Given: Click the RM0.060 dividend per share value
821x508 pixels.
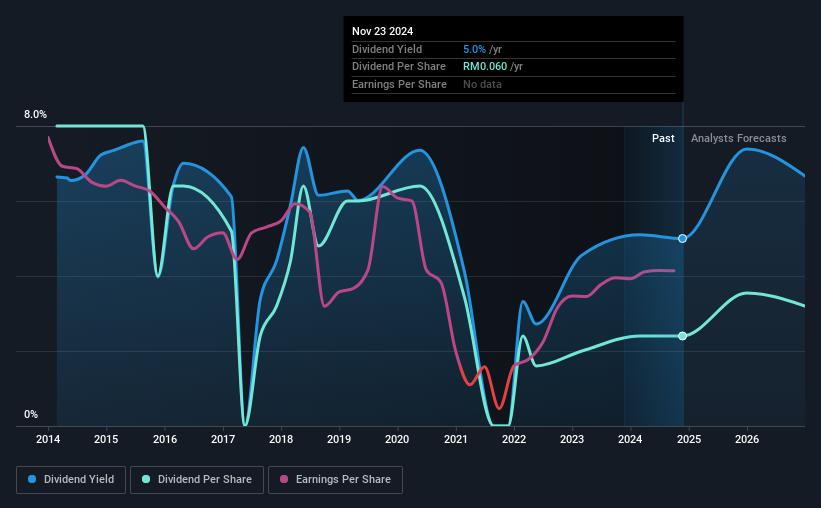Looking at the screenshot, I should [x=485, y=67].
